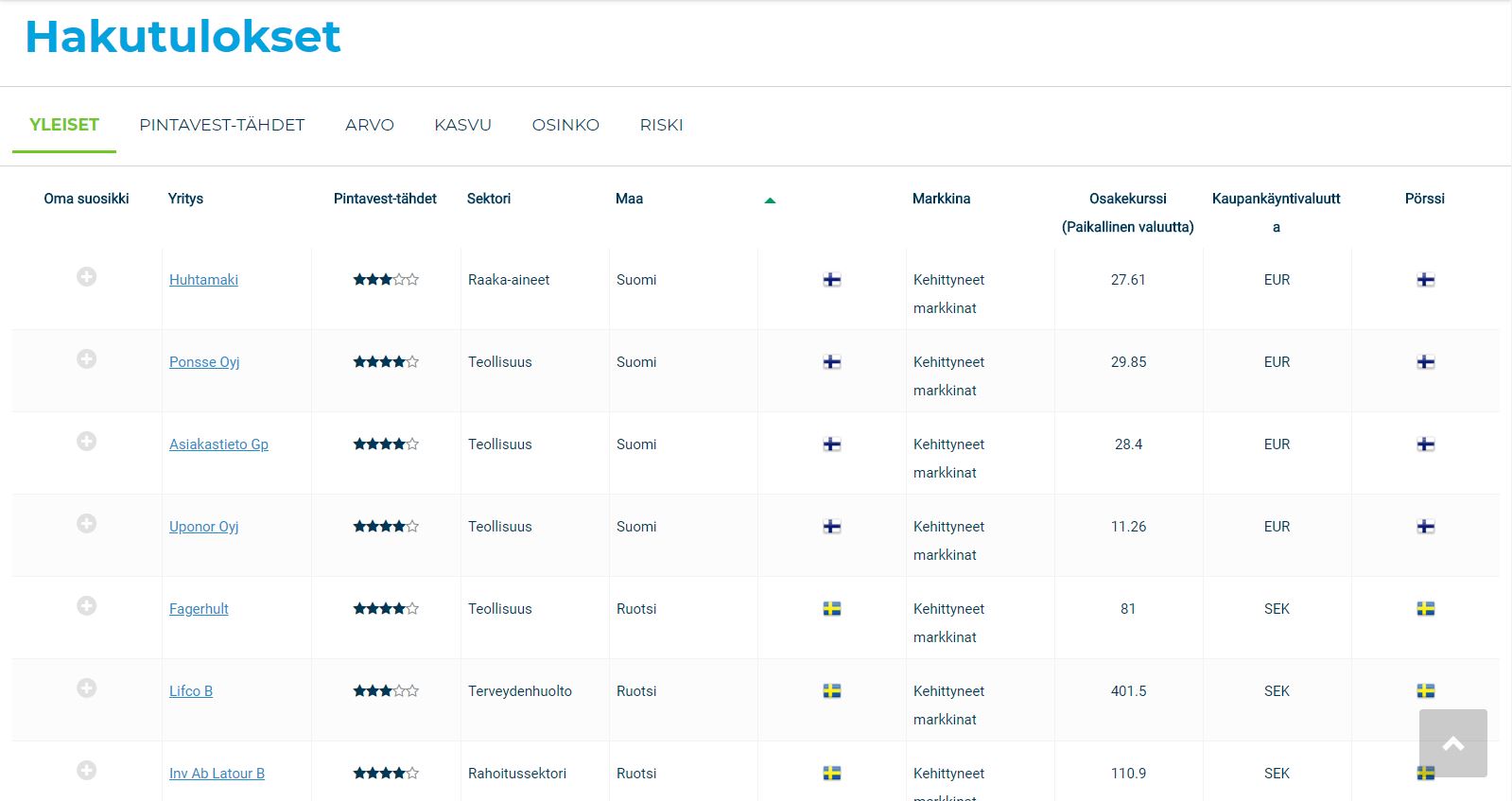
Task: Open the Uponor Oyj company link
Action: click(x=203, y=527)
